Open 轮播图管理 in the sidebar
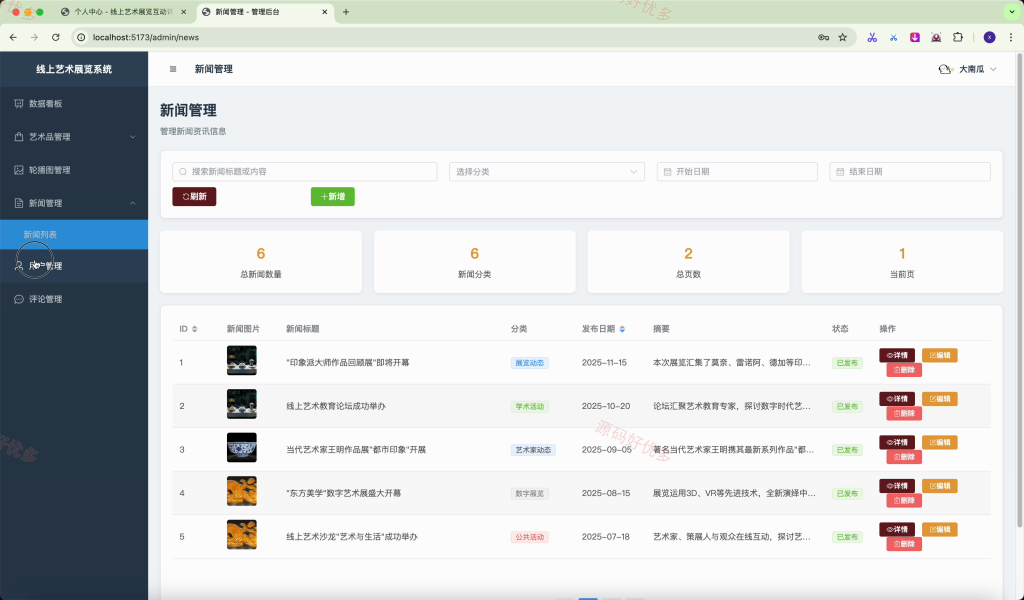1024x600 pixels. tap(74, 170)
